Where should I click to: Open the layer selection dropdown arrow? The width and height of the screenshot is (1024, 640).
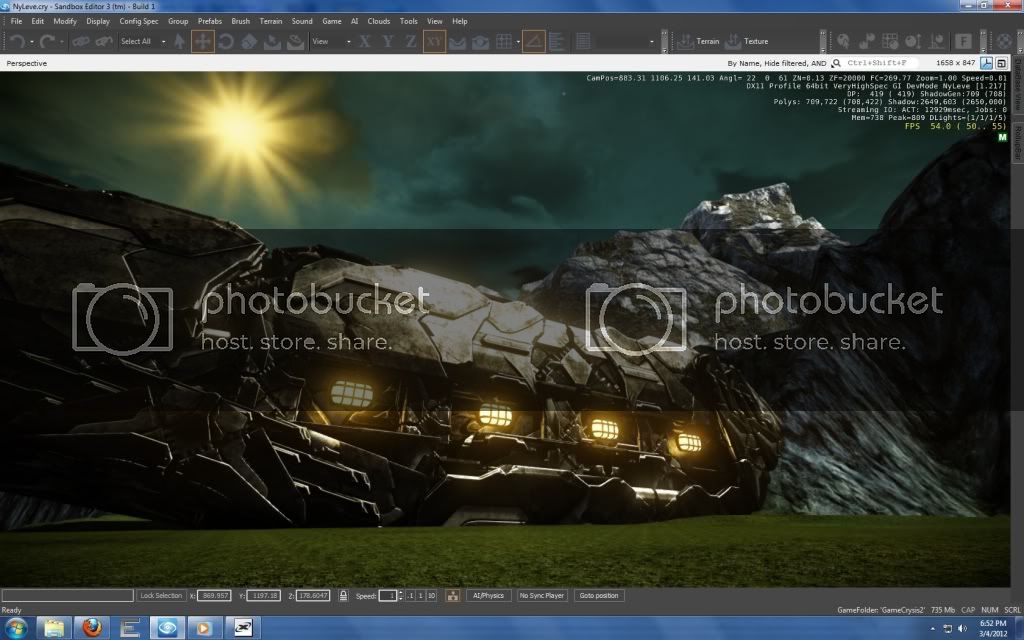[x=651, y=42]
